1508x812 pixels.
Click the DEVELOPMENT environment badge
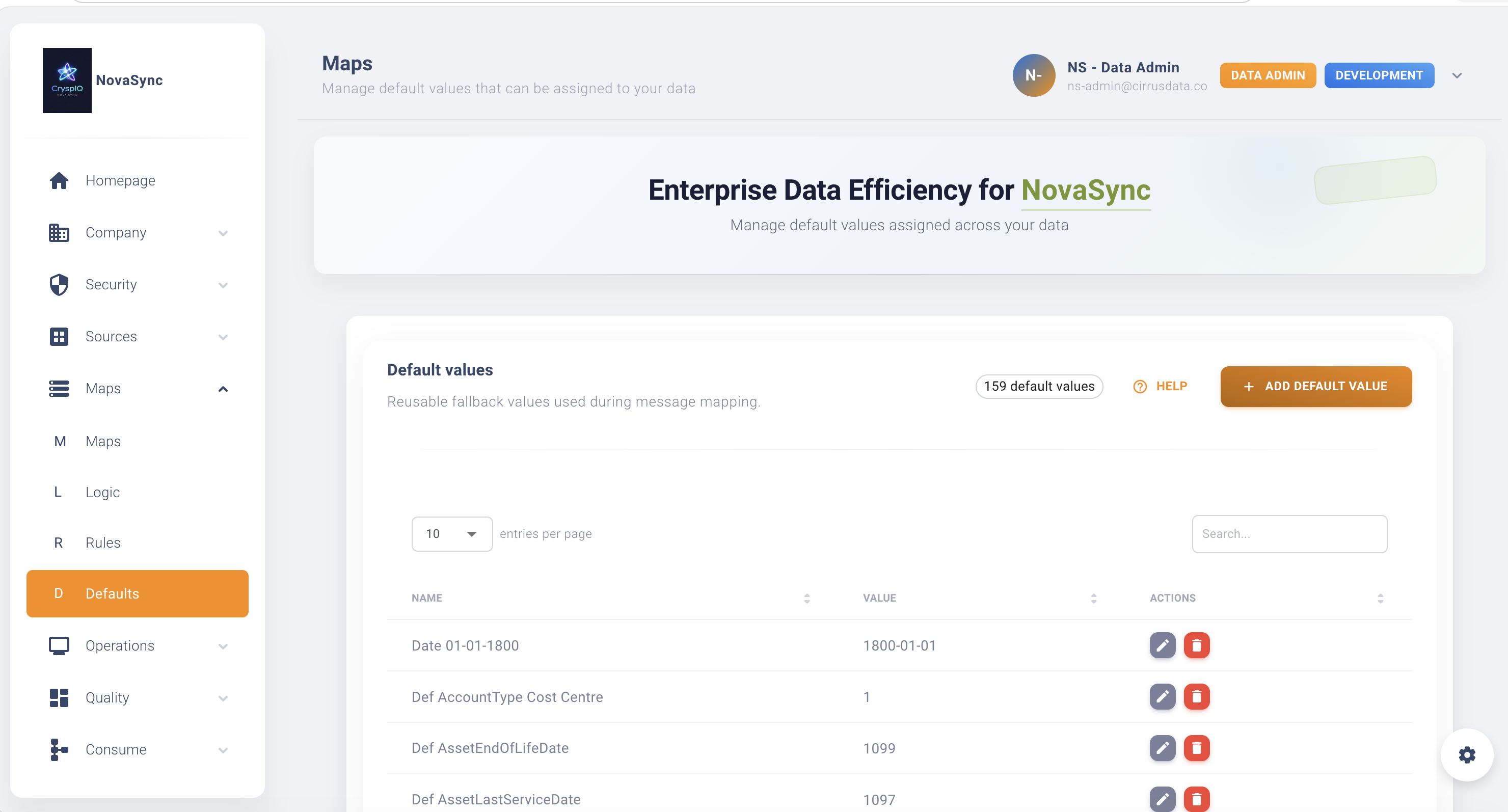tap(1379, 75)
